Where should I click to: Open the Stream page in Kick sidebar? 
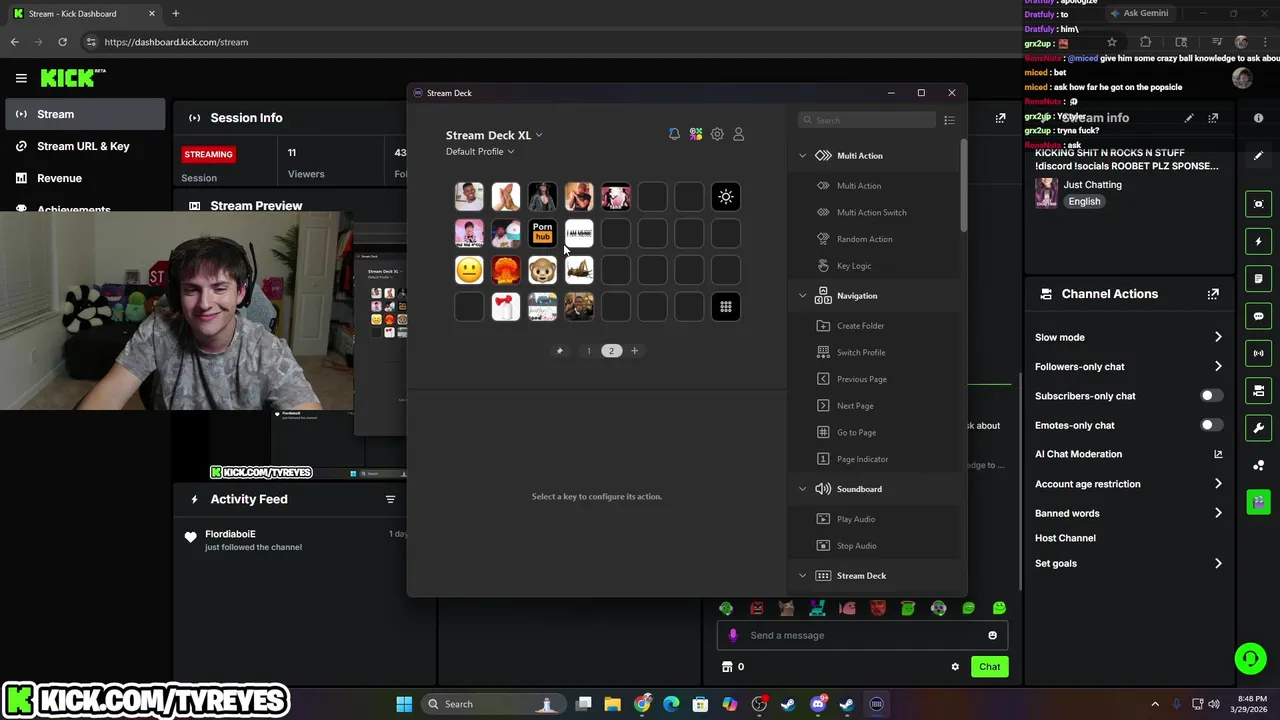[x=85, y=114]
